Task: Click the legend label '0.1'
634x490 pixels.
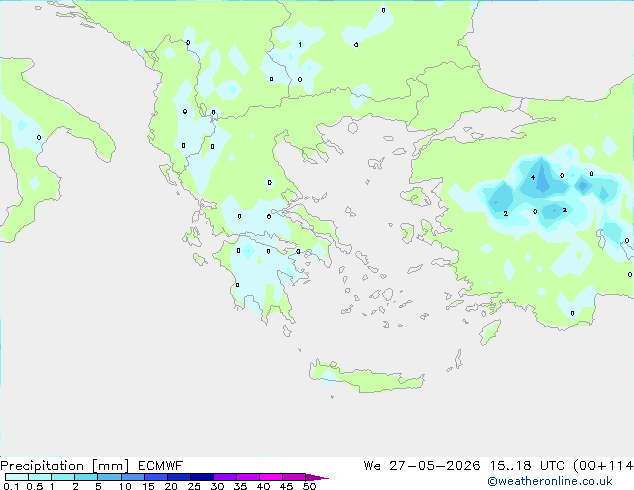Action: [11, 486]
